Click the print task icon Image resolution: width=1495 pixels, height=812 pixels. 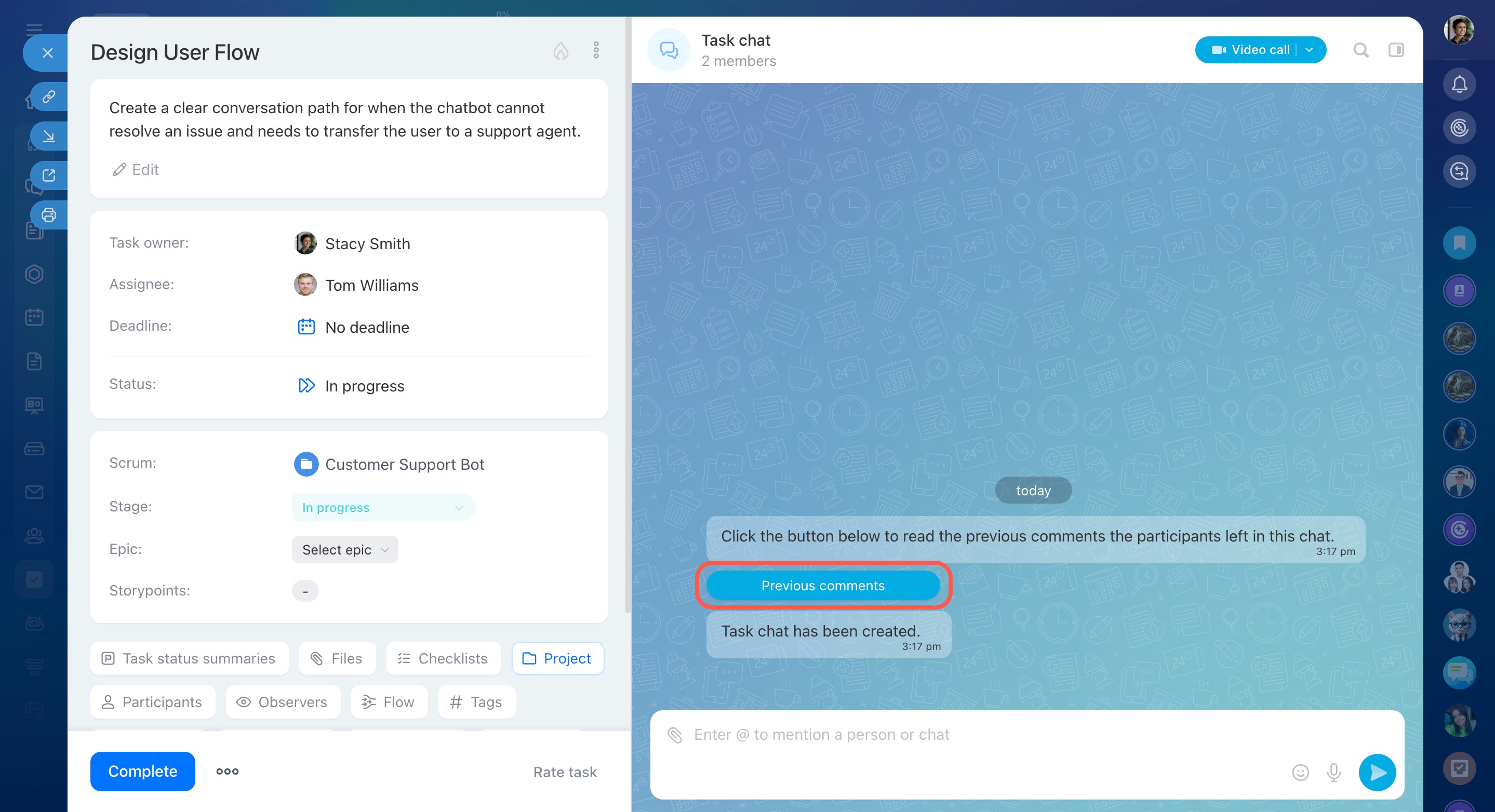tap(49, 215)
